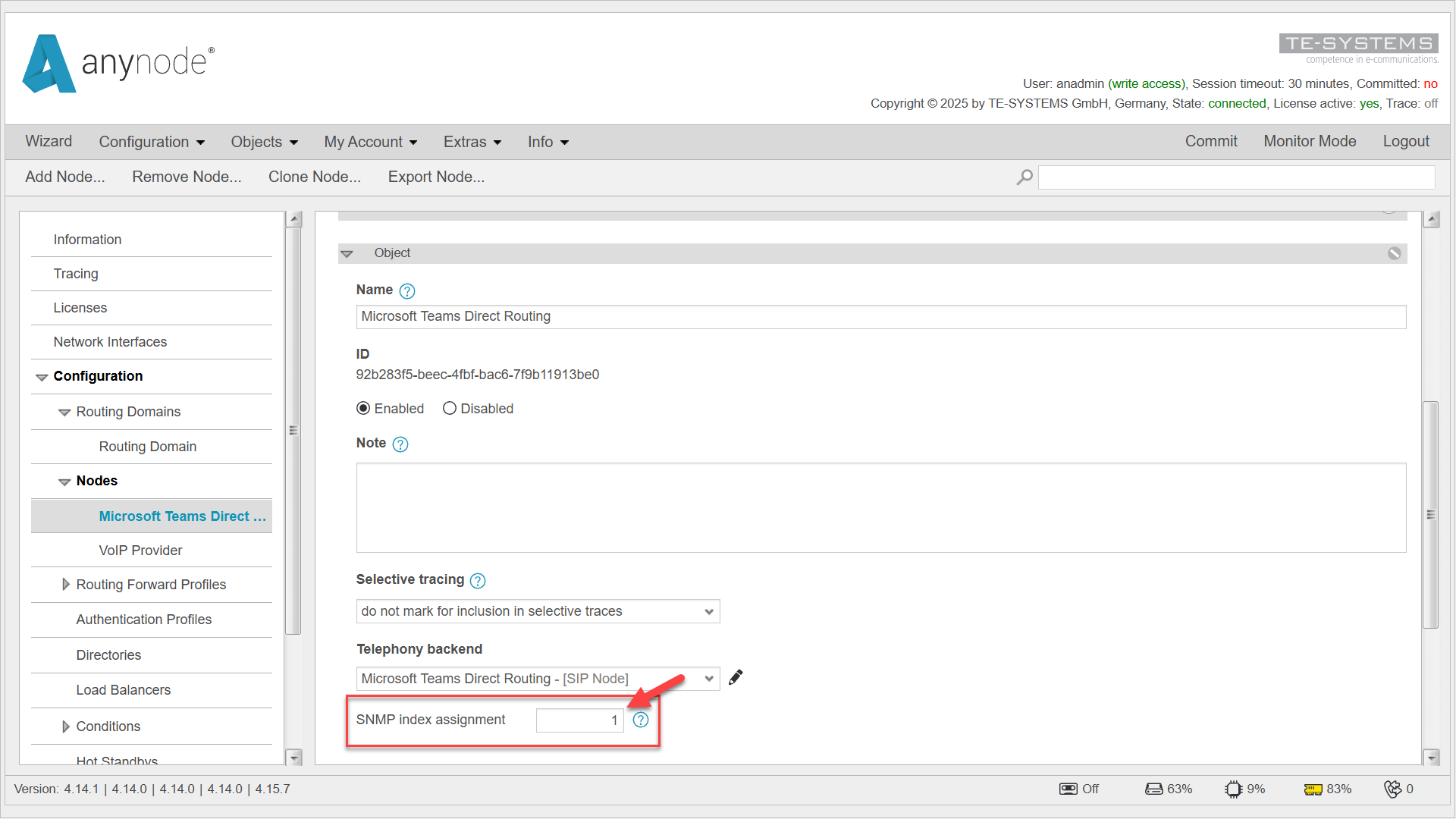Viewport: 1456px width, 819px height.
Task: Collapse the Object section header
Action: (348, 253)
